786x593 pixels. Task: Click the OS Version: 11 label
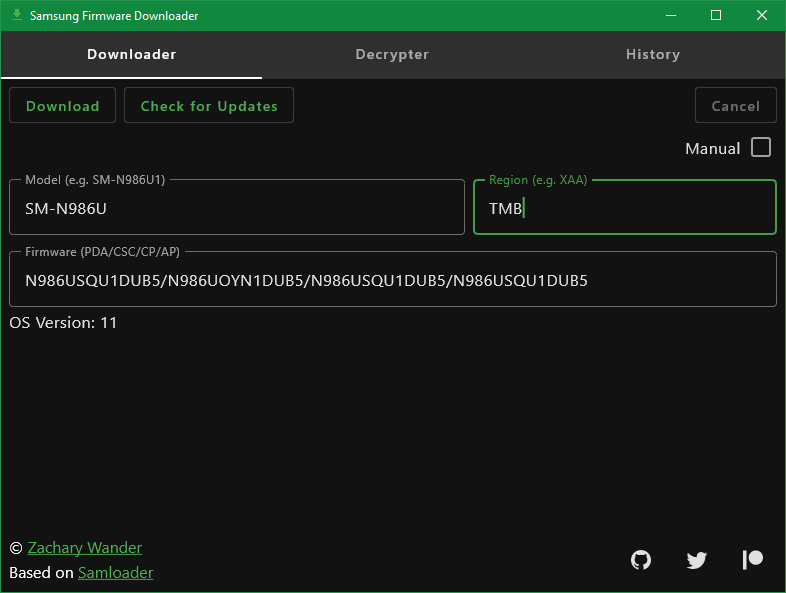coord(63,323)
